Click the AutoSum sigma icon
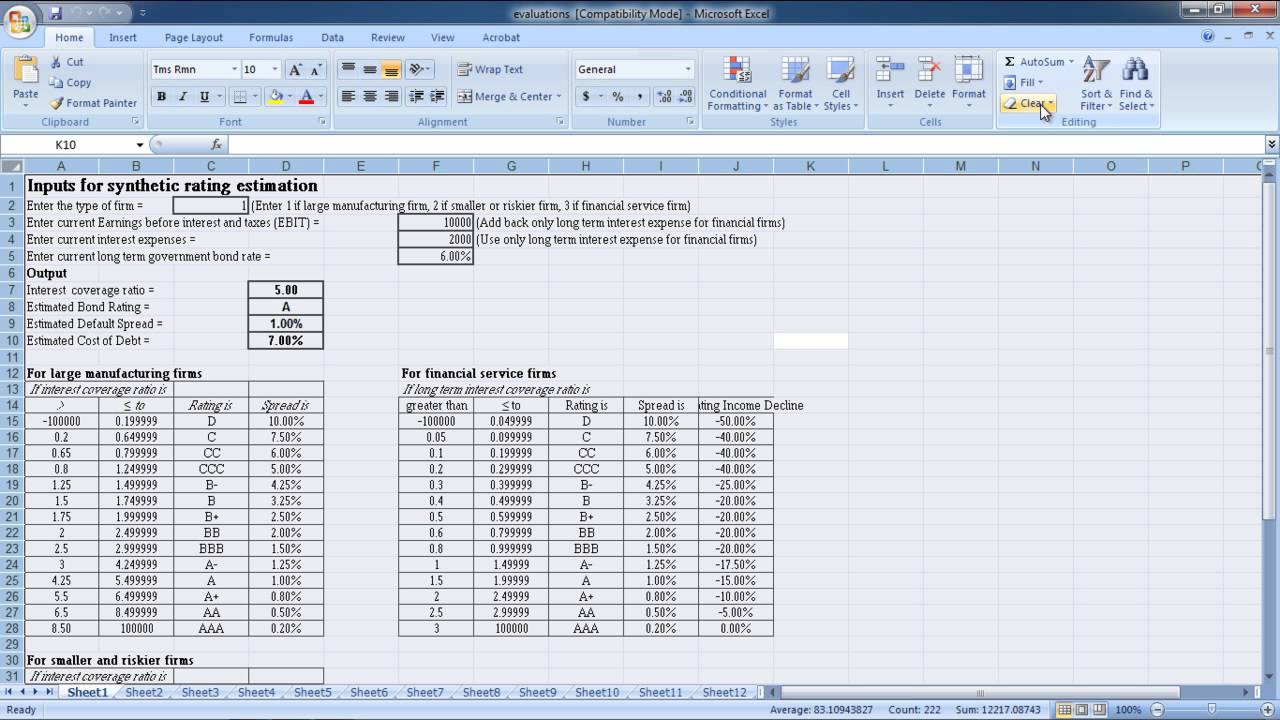The width and height of the screenshot is (1280, 720). [x=1010, y=62]
